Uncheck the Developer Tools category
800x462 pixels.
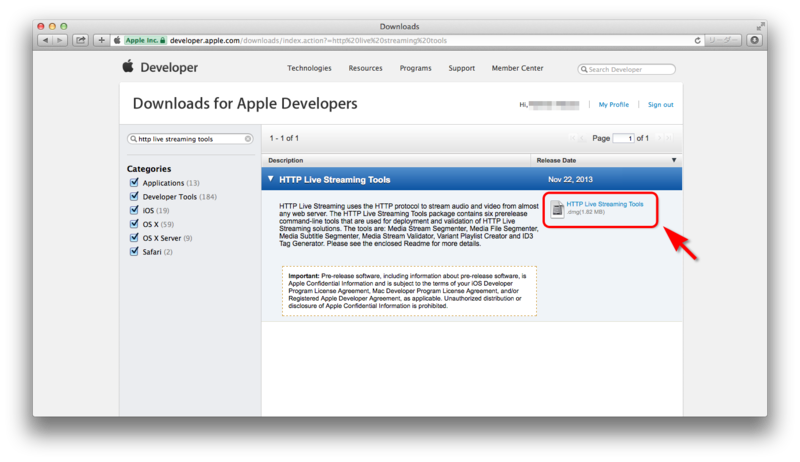[134, 196]
